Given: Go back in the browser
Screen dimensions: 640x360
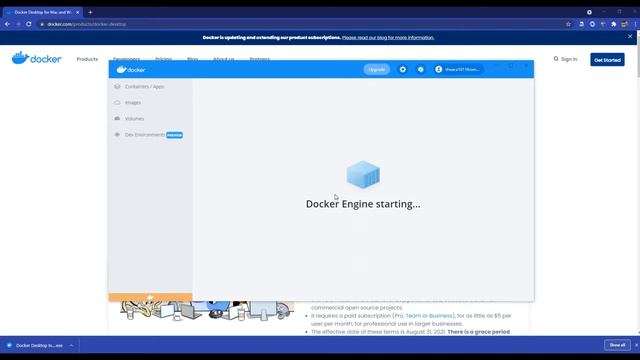Looking at the screenshot, I should (x=7, y=24).
